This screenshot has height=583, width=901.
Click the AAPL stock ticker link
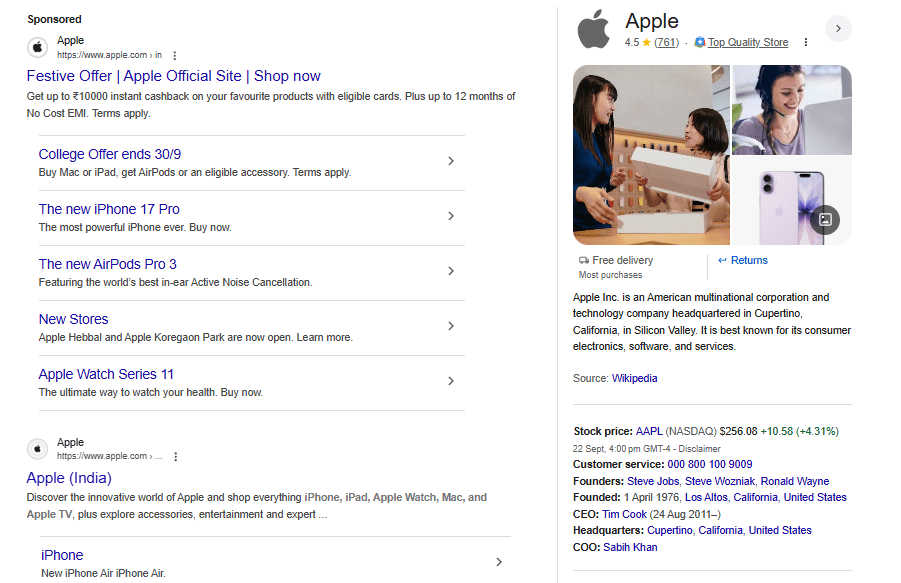(650, 431)
